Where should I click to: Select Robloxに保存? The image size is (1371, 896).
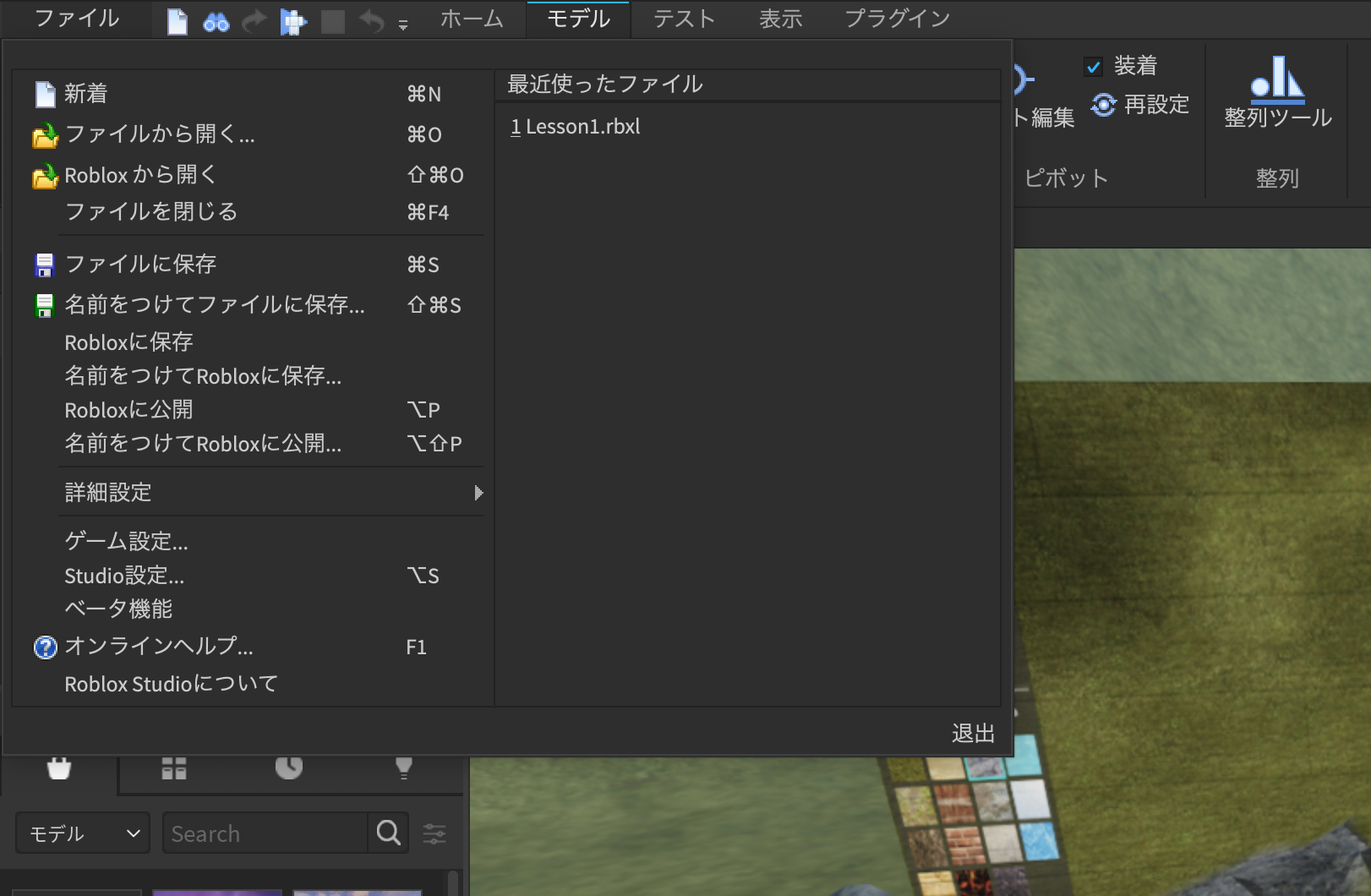point(252,342)
